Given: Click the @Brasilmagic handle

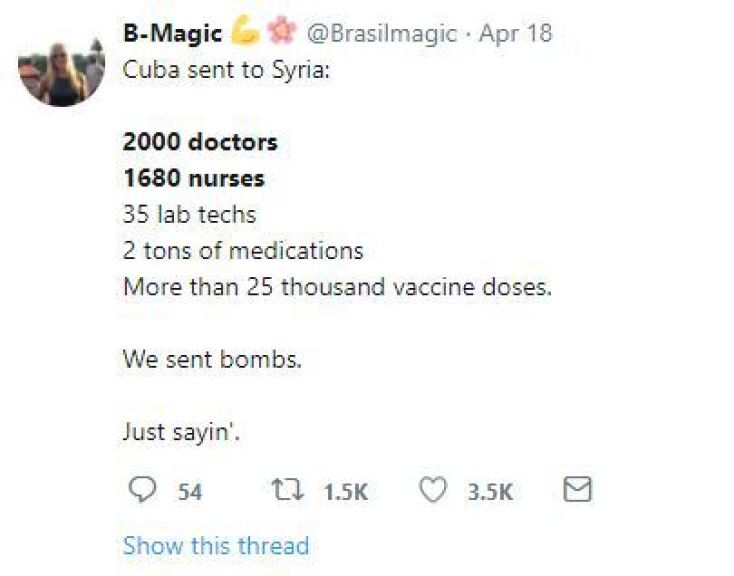Looking at the screenshot, I should click(382, 33).
